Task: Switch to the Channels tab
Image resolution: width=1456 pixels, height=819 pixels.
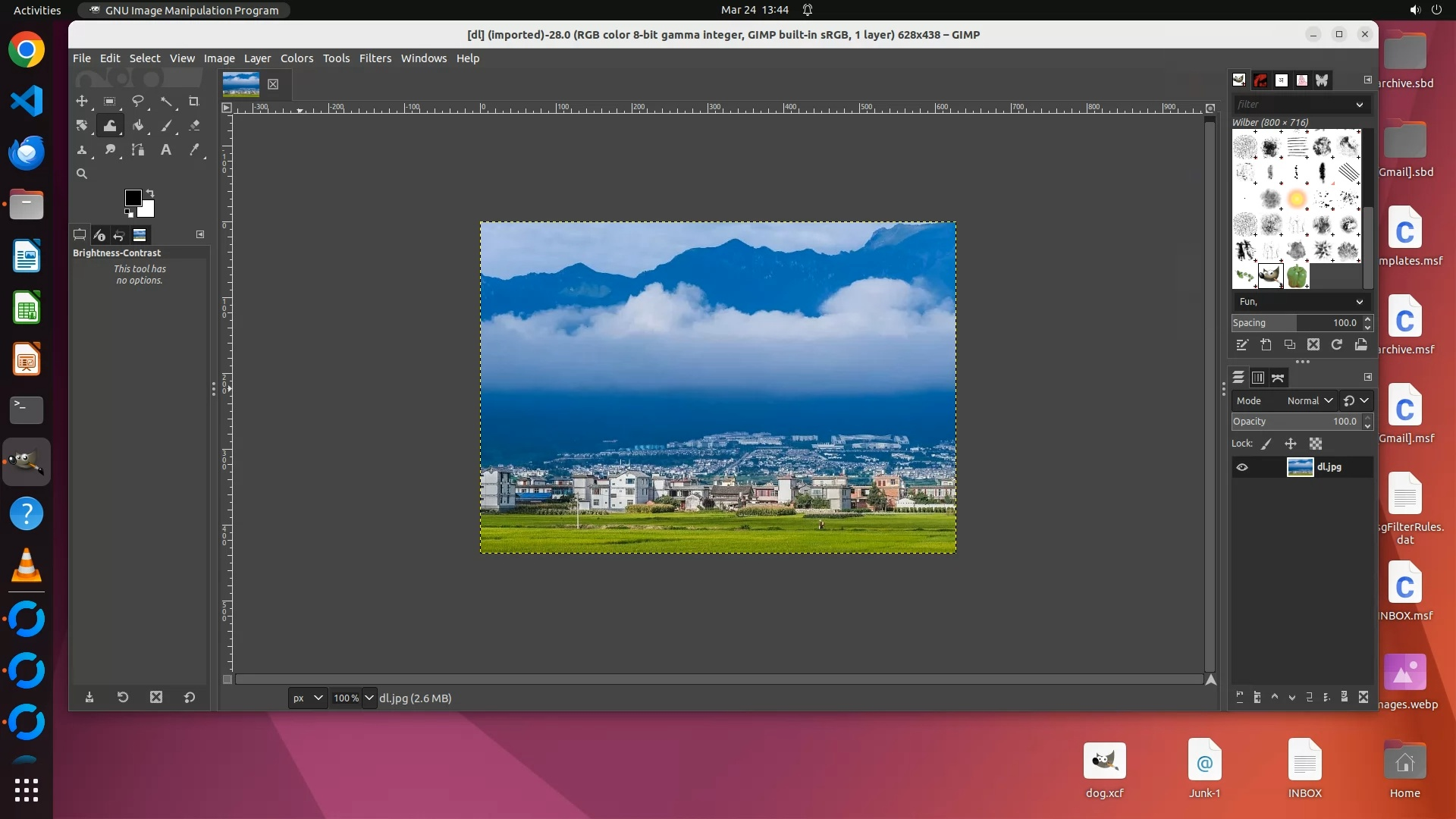Action: pos(1258,378)
